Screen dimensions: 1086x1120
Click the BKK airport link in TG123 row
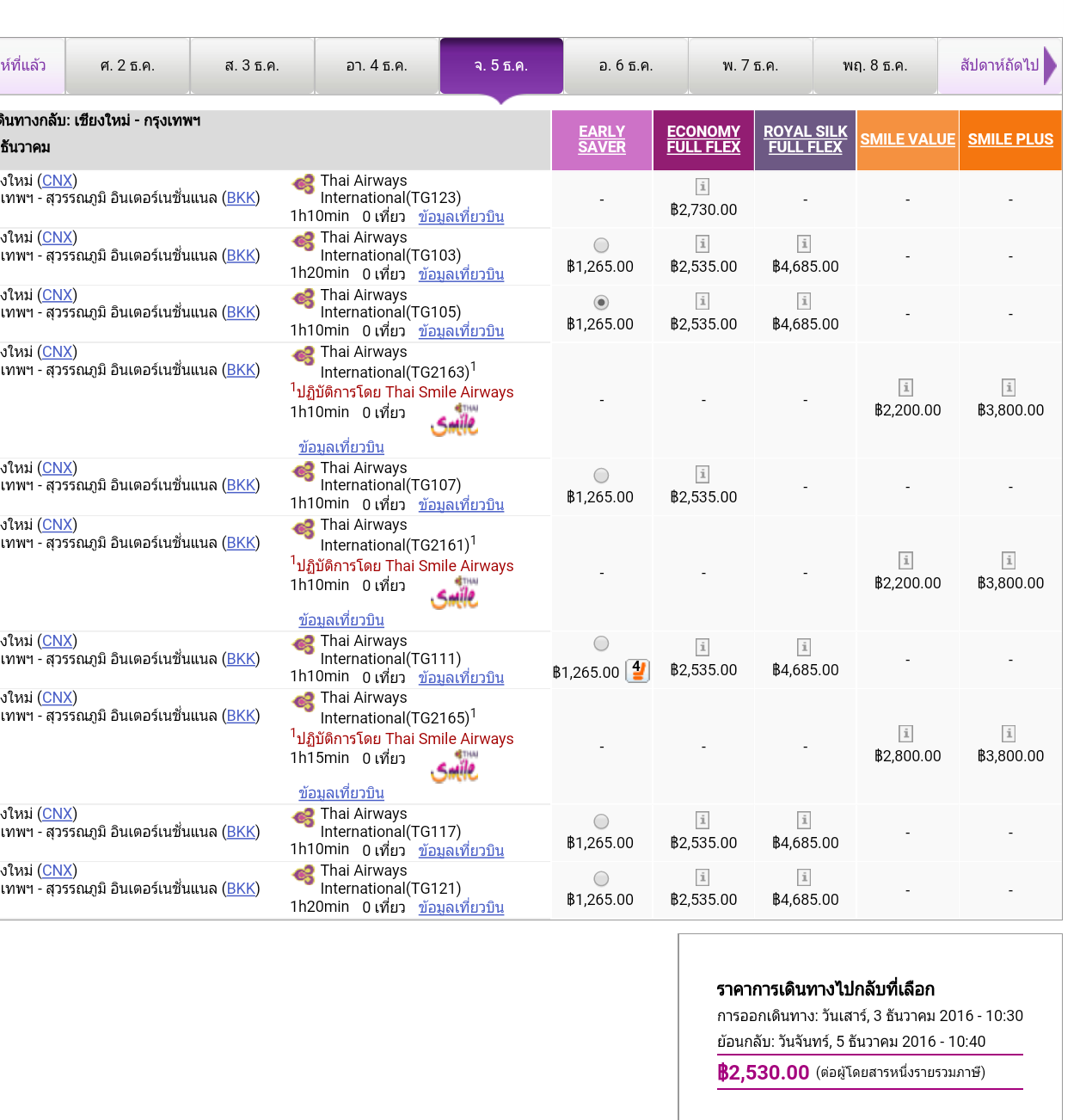pos(241,198)
